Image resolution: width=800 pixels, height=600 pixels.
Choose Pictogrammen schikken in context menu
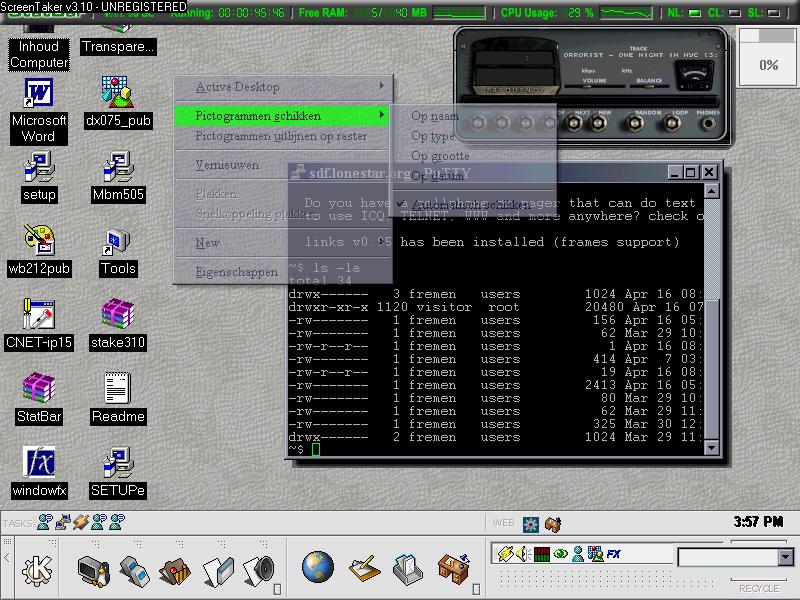(282, 116)
